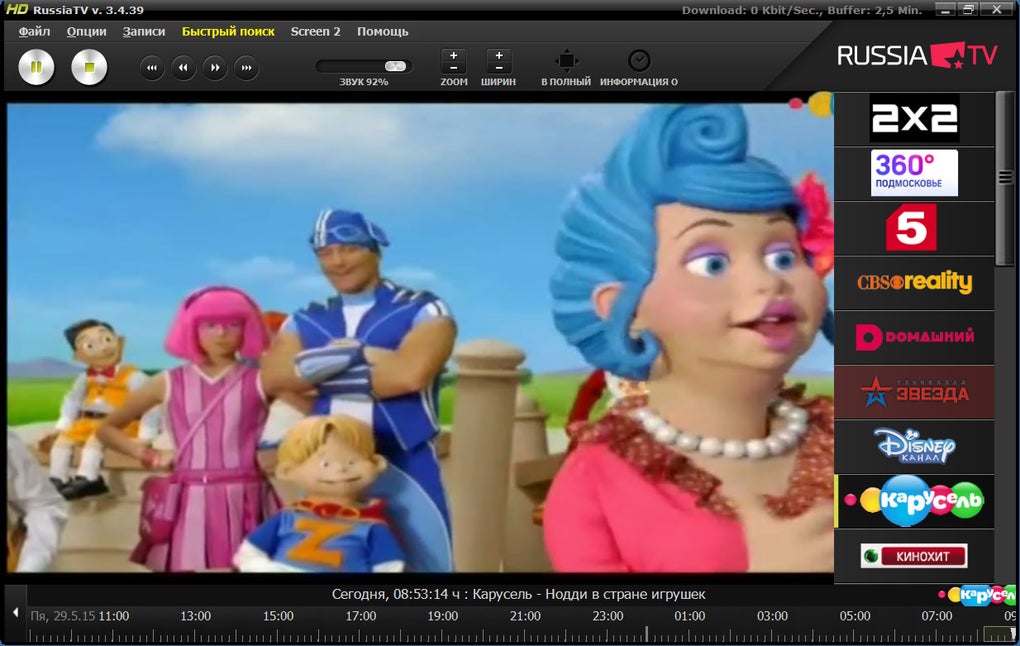Jump far back with the triple-left arrow button
The height and width of the screenshot is (646, 1020).
click(152, 67)
